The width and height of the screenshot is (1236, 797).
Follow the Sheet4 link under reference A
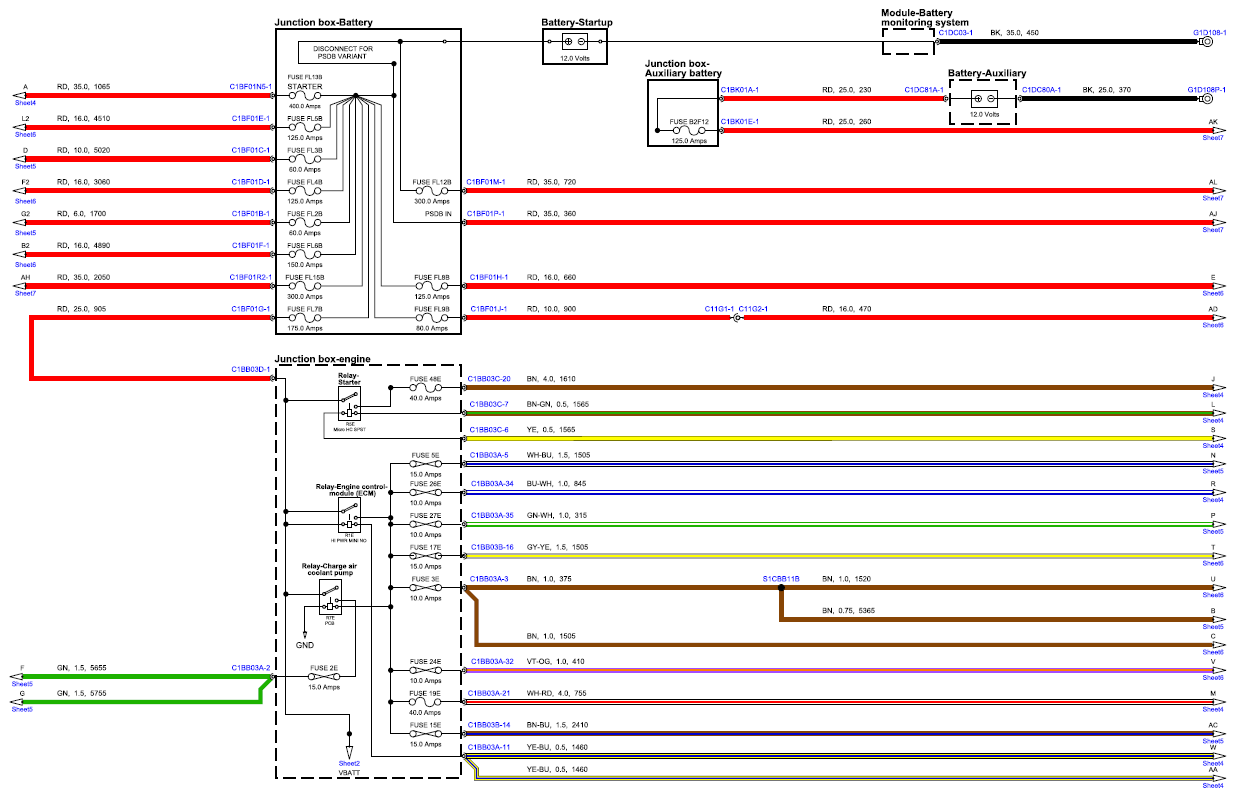[25, 102]
